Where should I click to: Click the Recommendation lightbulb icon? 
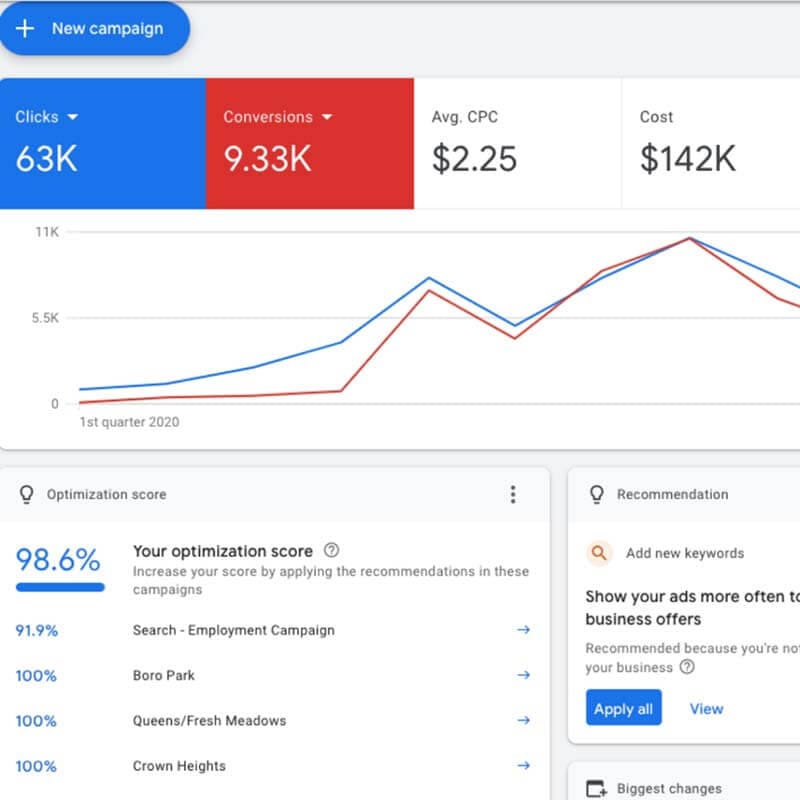[597, 494]
